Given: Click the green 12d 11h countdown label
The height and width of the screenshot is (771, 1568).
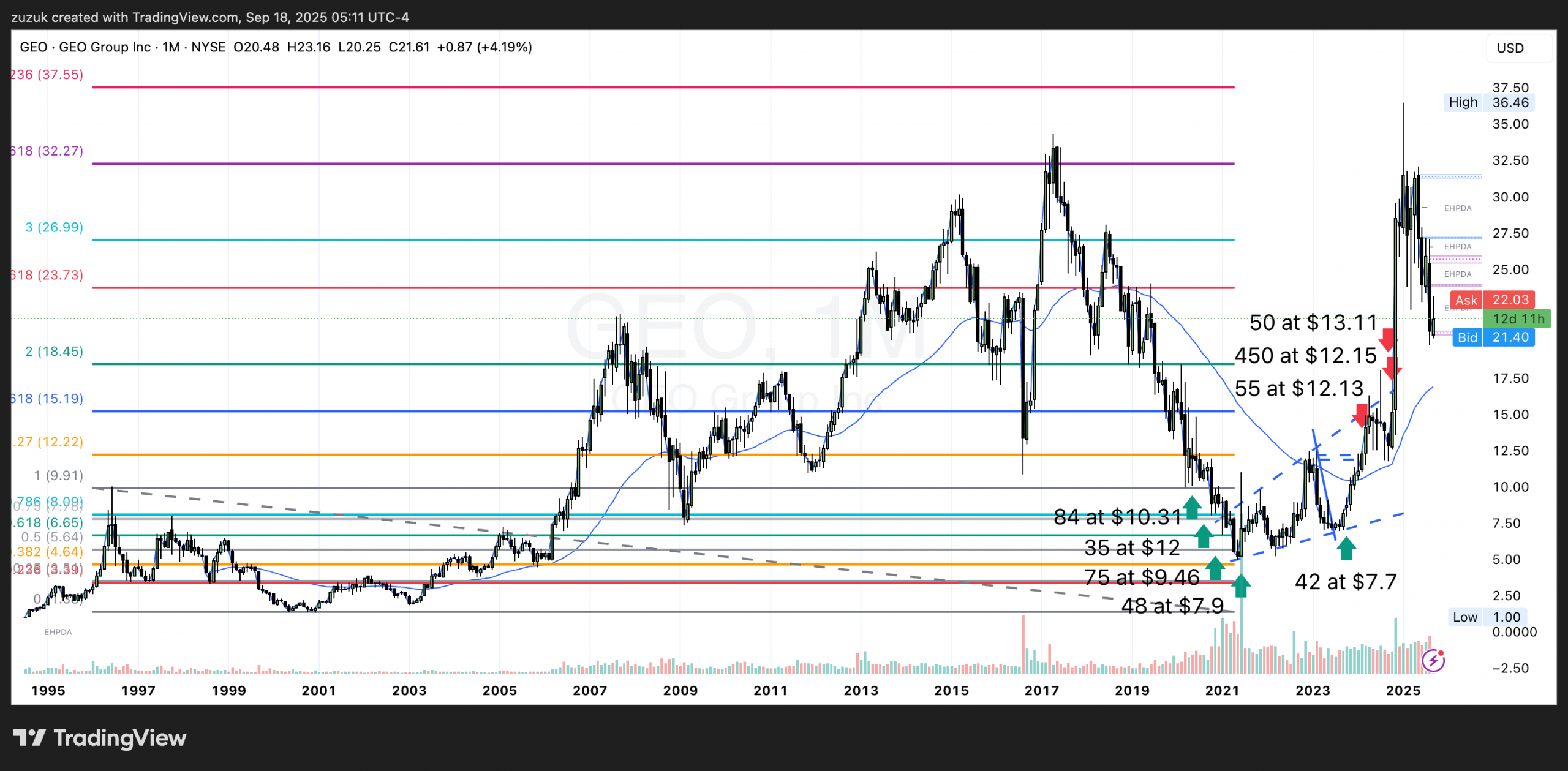Looking at the screenshot, I should click(1518, 318).
